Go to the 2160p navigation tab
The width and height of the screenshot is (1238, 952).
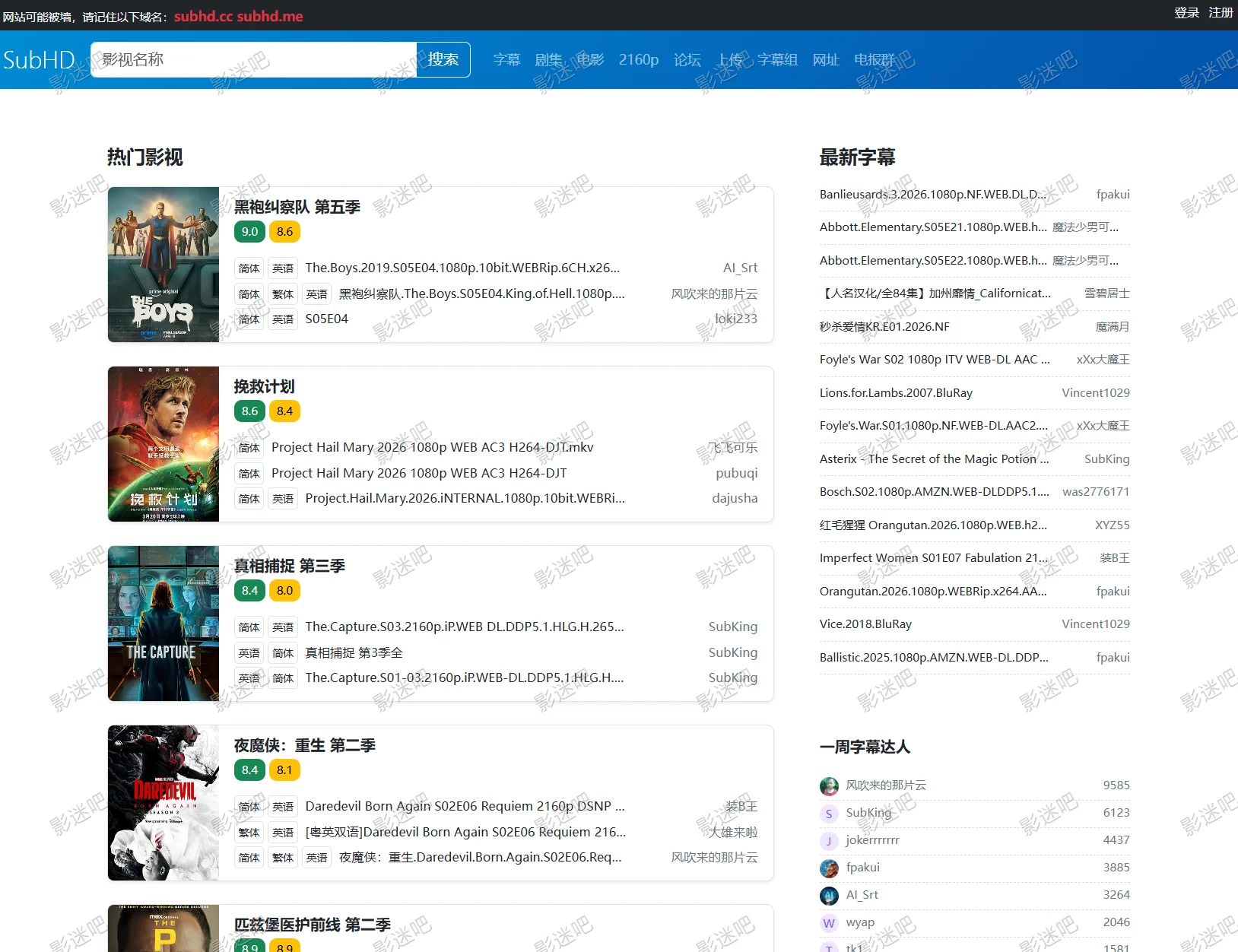point(638,60)
